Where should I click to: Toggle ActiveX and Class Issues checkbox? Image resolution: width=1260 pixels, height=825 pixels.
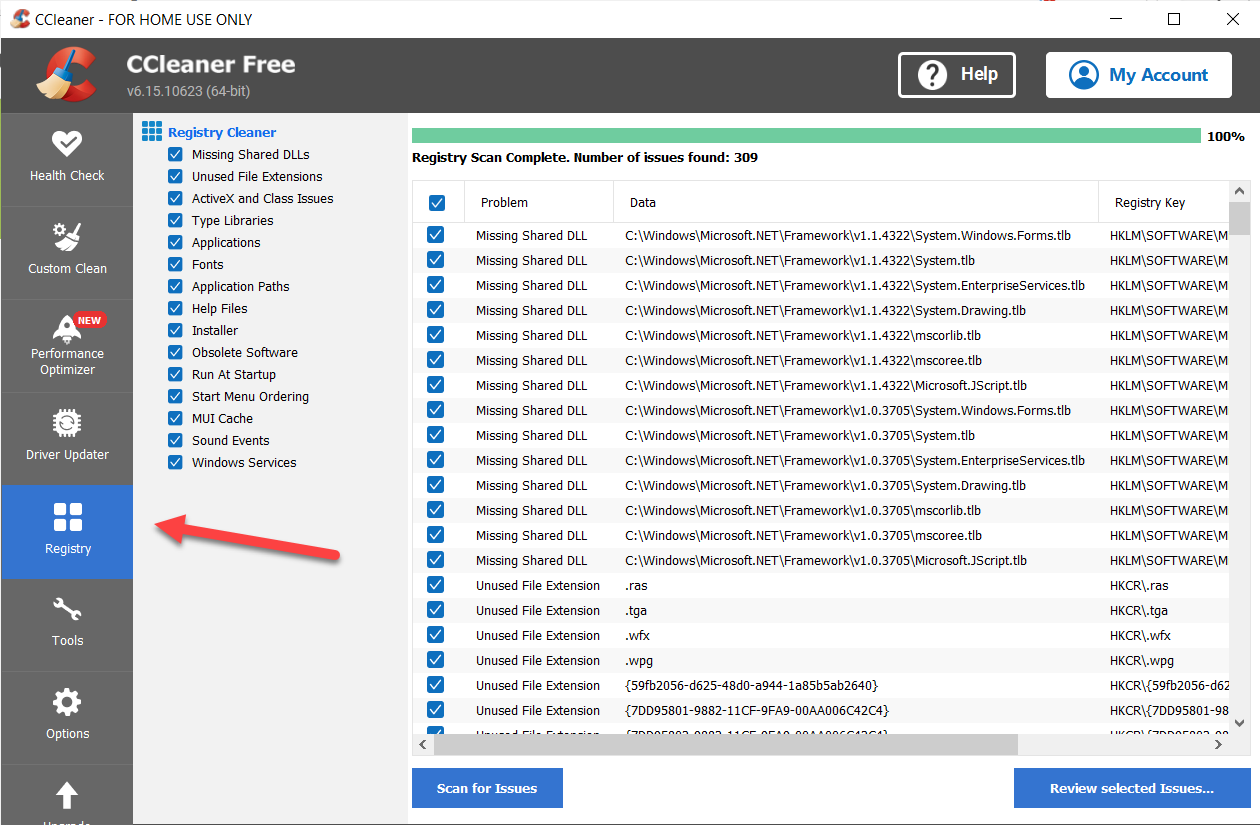click(x=176, y=198)
